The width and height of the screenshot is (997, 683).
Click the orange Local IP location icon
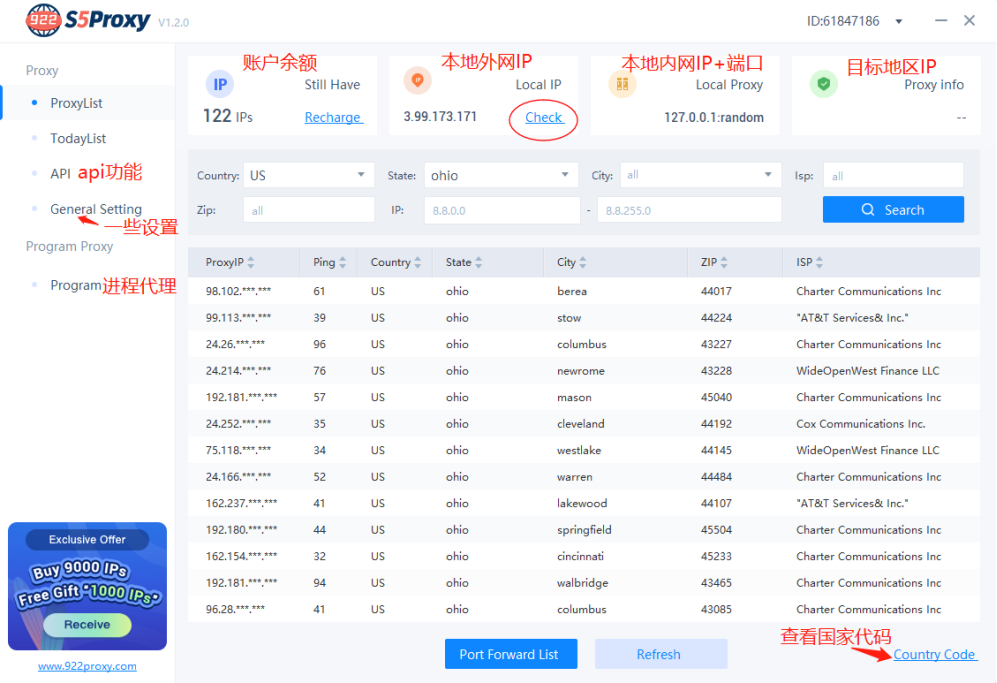tap(417, 79)
